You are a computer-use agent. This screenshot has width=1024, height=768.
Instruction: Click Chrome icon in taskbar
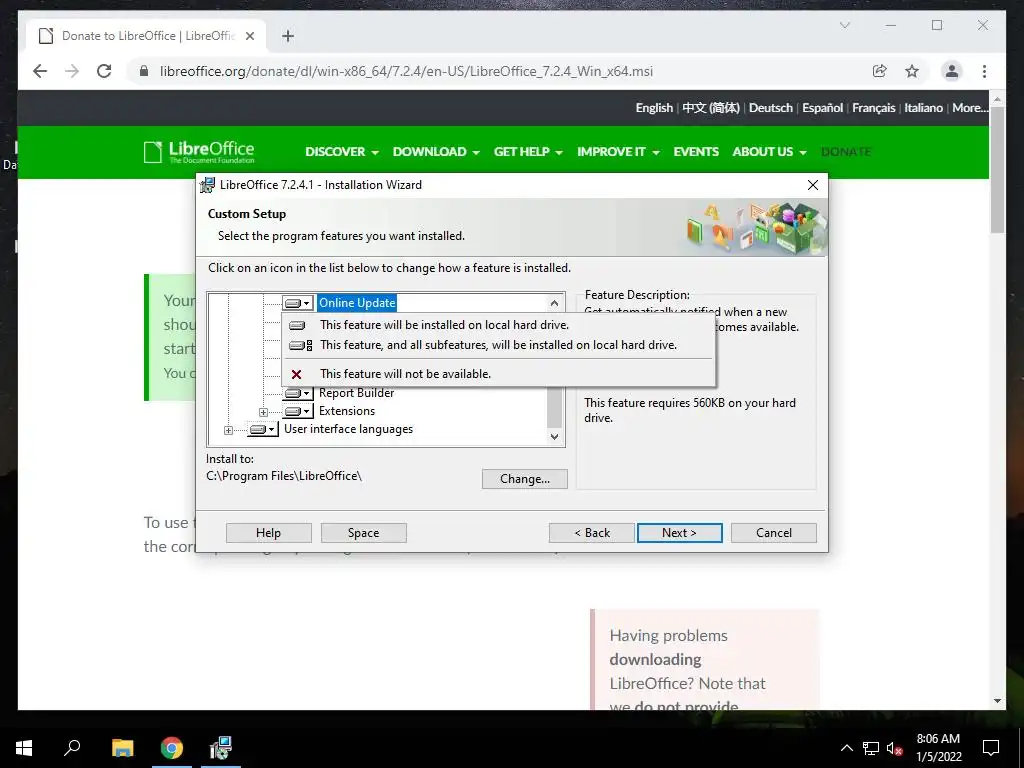(172, 748)
